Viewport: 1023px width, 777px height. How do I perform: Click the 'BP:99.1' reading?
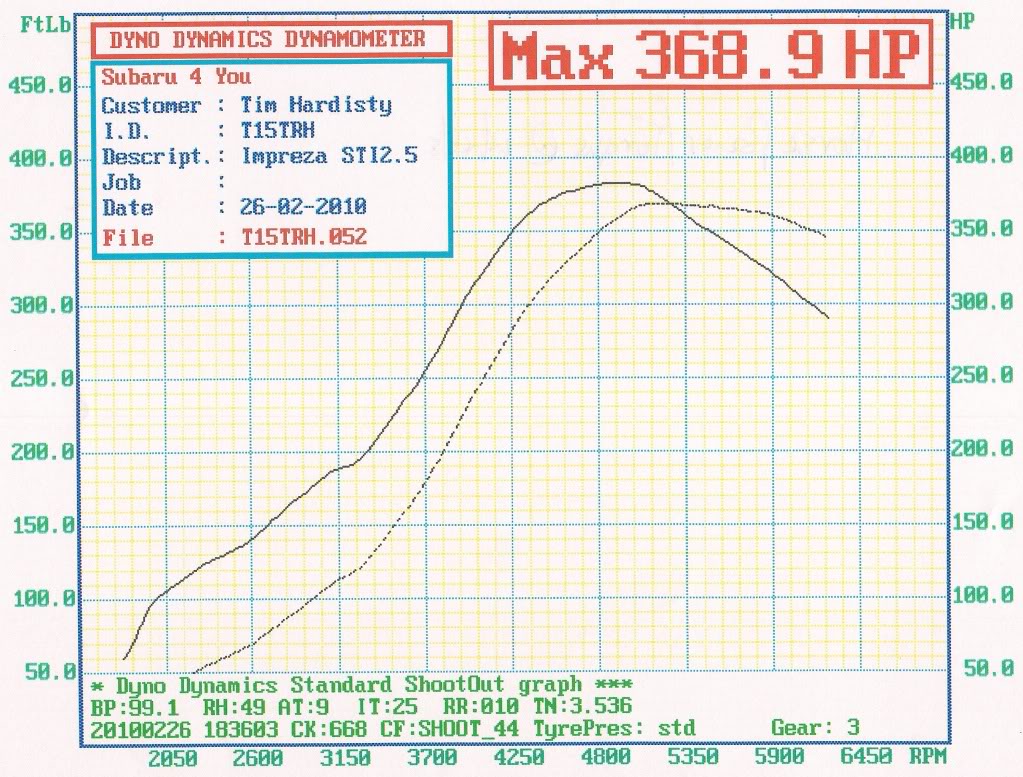(x=134, y=707)
